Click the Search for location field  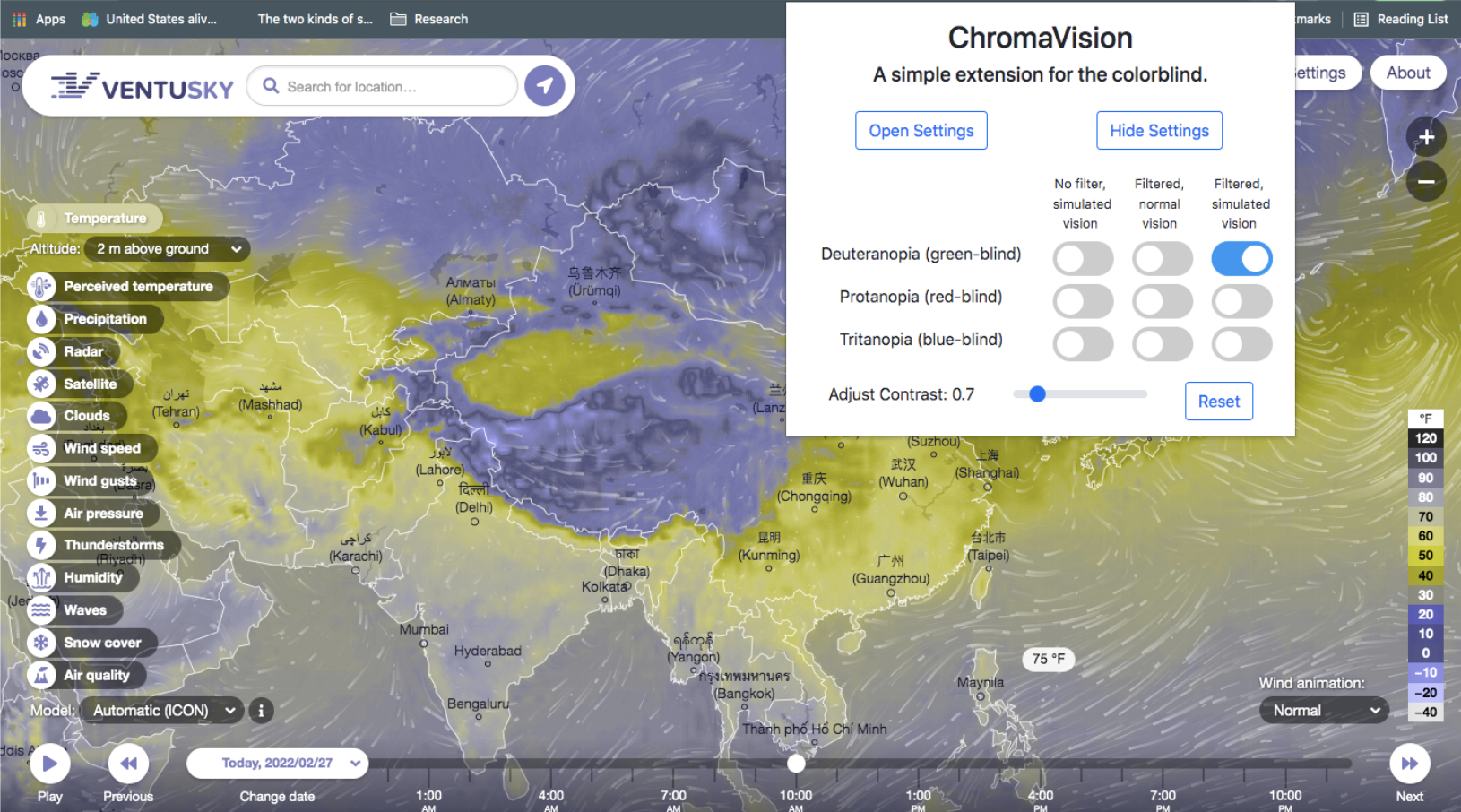(382, 86)
